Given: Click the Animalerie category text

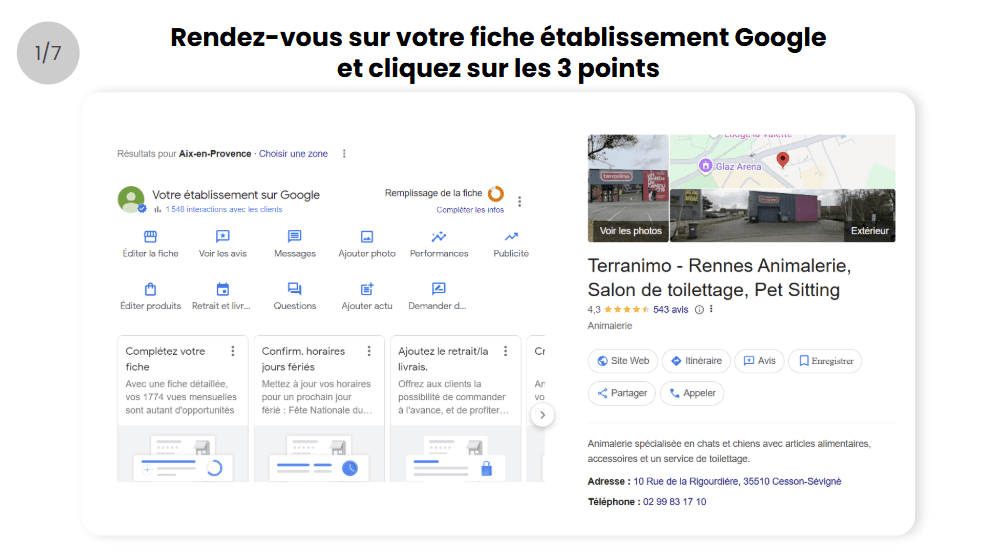Looking at the screenshot, I should click(x=610, y=326).
